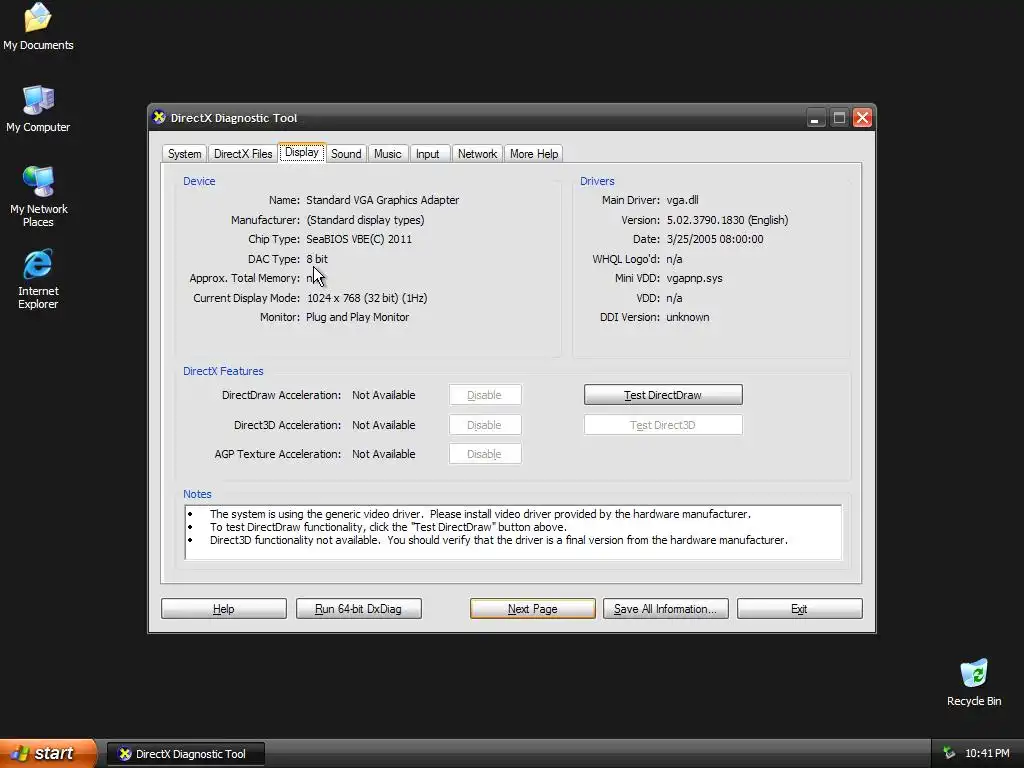1024x768 pixels.
Task: Click the network status icon in system tray
Action: tap(949, 754)
